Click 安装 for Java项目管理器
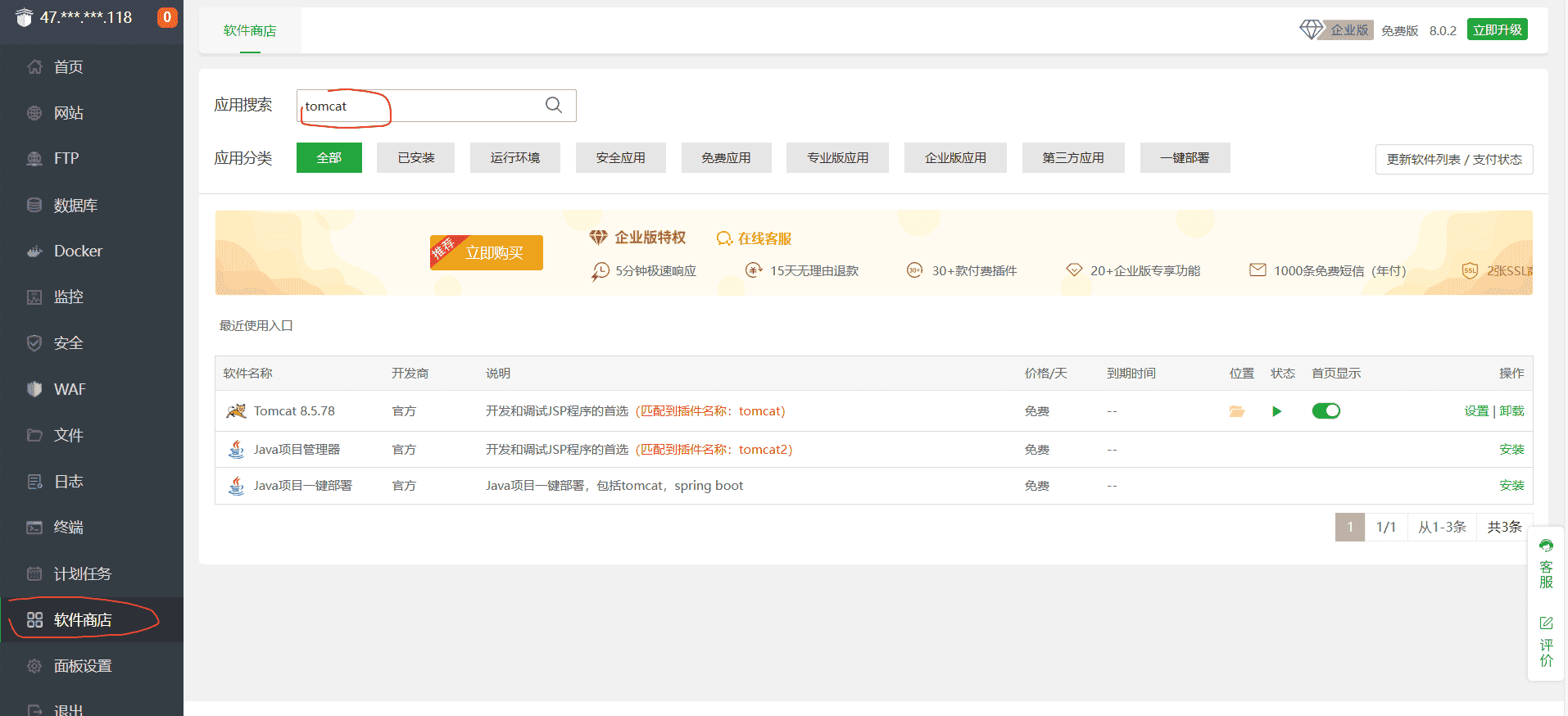This screenshot has height=716, width=1568. pos(1512,450)
